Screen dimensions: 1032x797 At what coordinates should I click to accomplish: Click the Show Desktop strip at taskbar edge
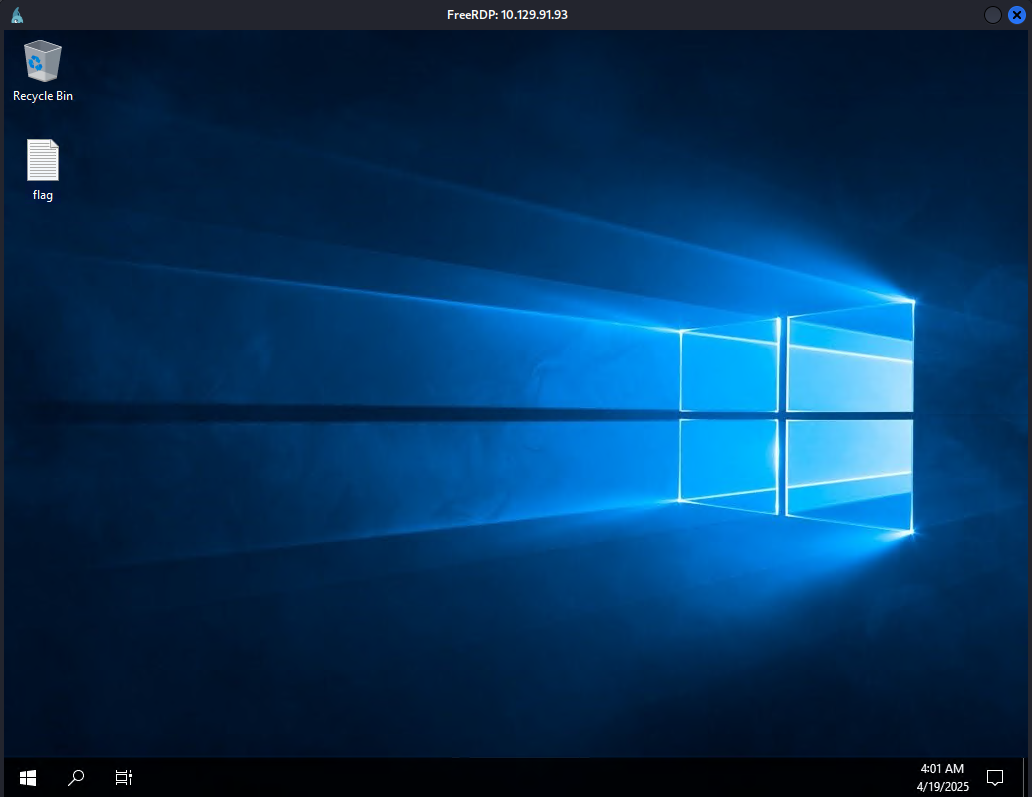pos(1026,777)
